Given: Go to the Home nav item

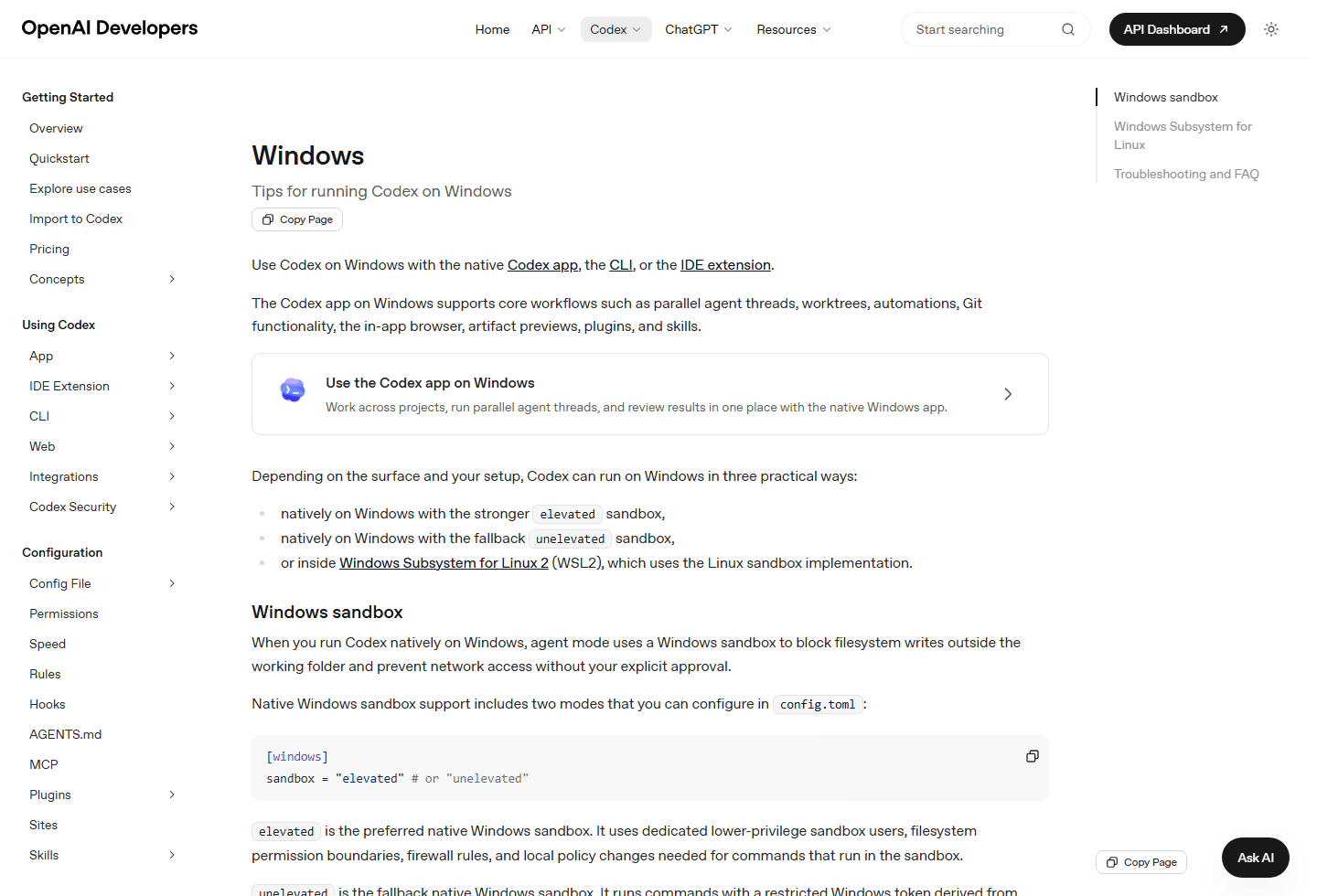Looking at the screenshot, I should [x=492, y=29].
